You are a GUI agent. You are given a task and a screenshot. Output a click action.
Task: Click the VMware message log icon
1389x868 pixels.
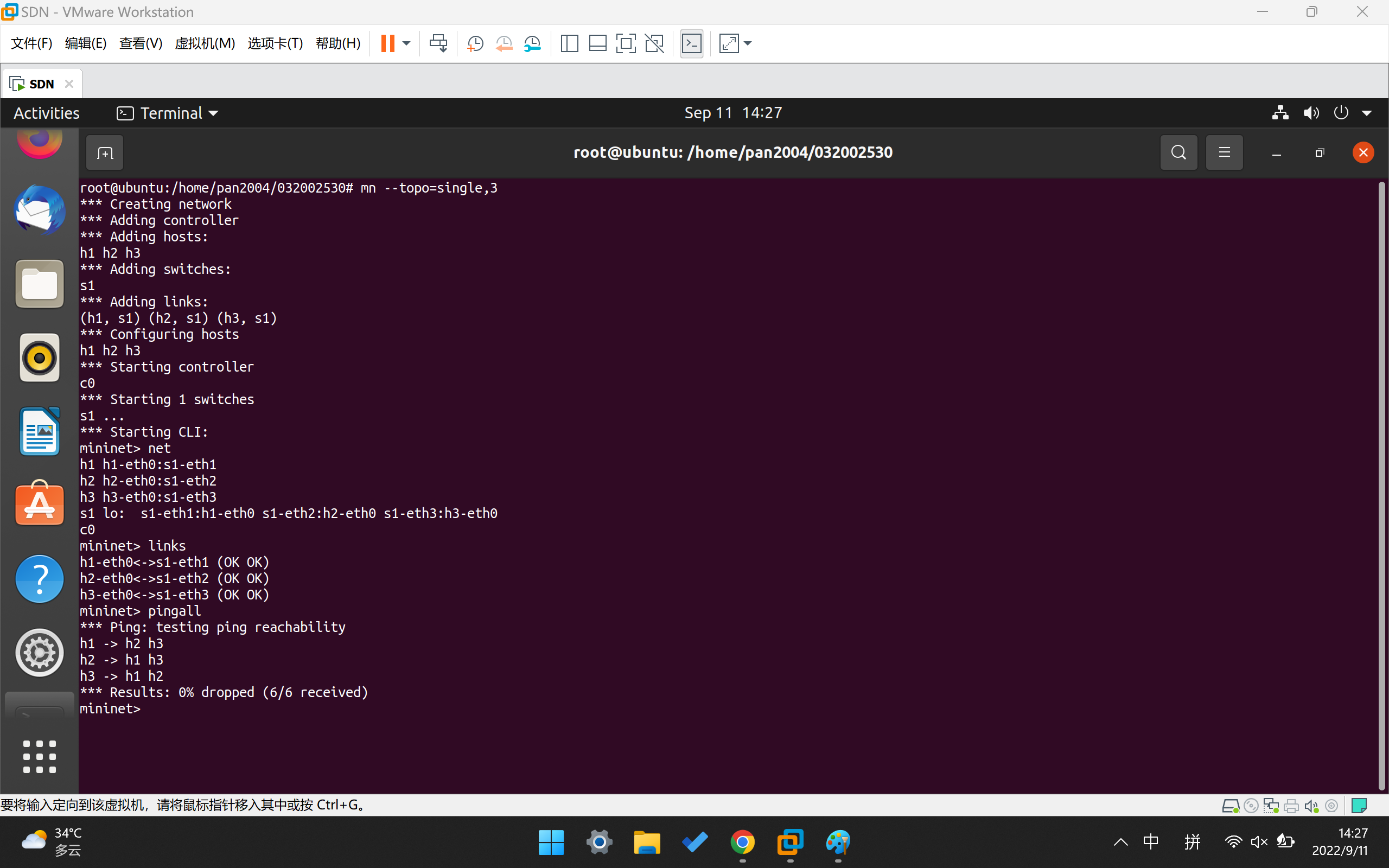click(1359, 806)
